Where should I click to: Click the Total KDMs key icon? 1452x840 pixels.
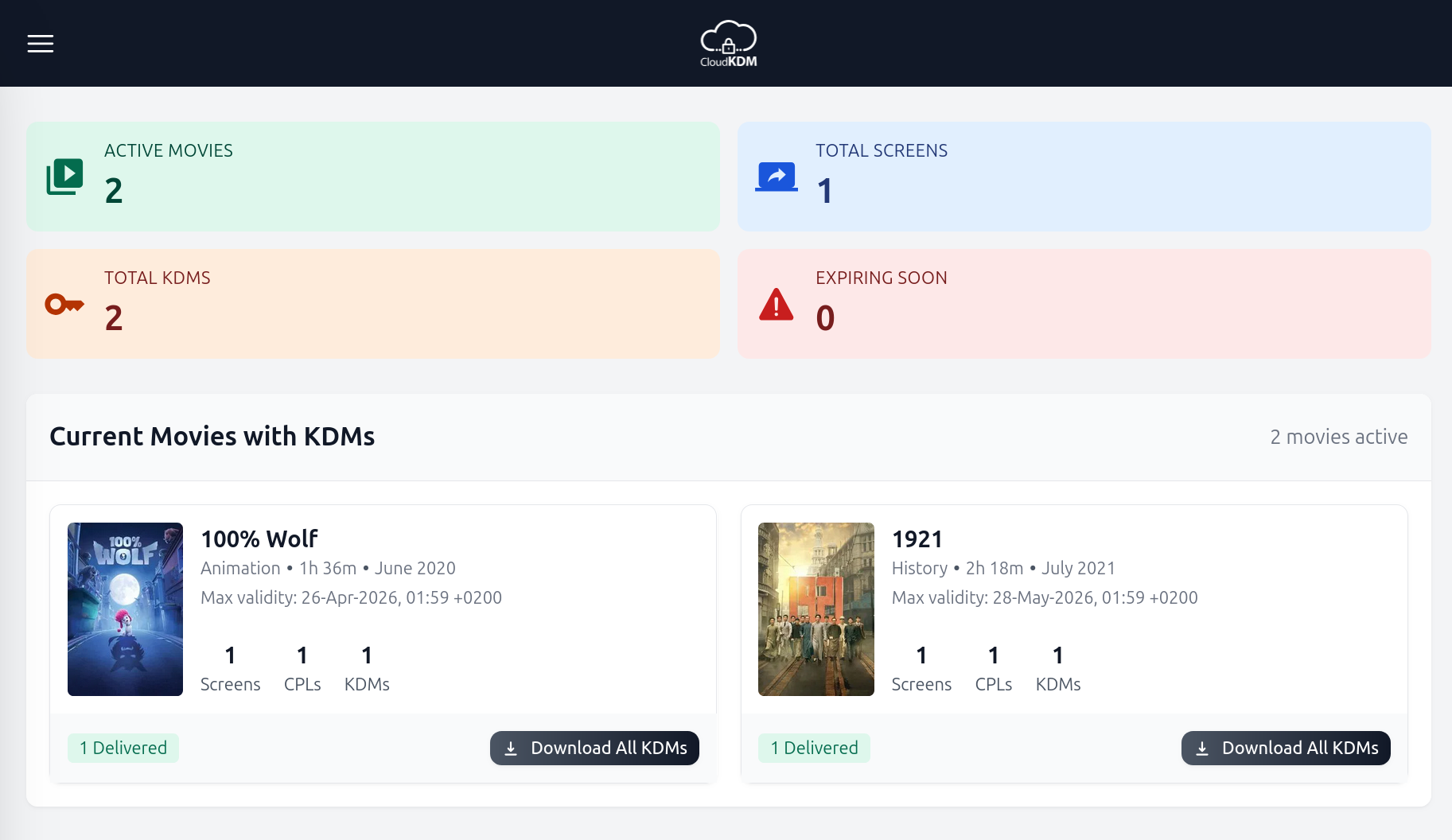(x=64, y=304)
